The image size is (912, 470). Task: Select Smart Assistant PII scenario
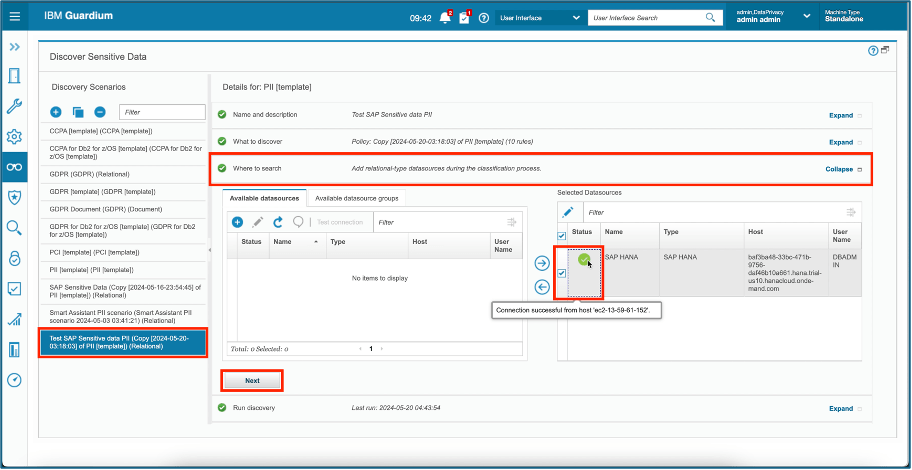coord(122,316)
